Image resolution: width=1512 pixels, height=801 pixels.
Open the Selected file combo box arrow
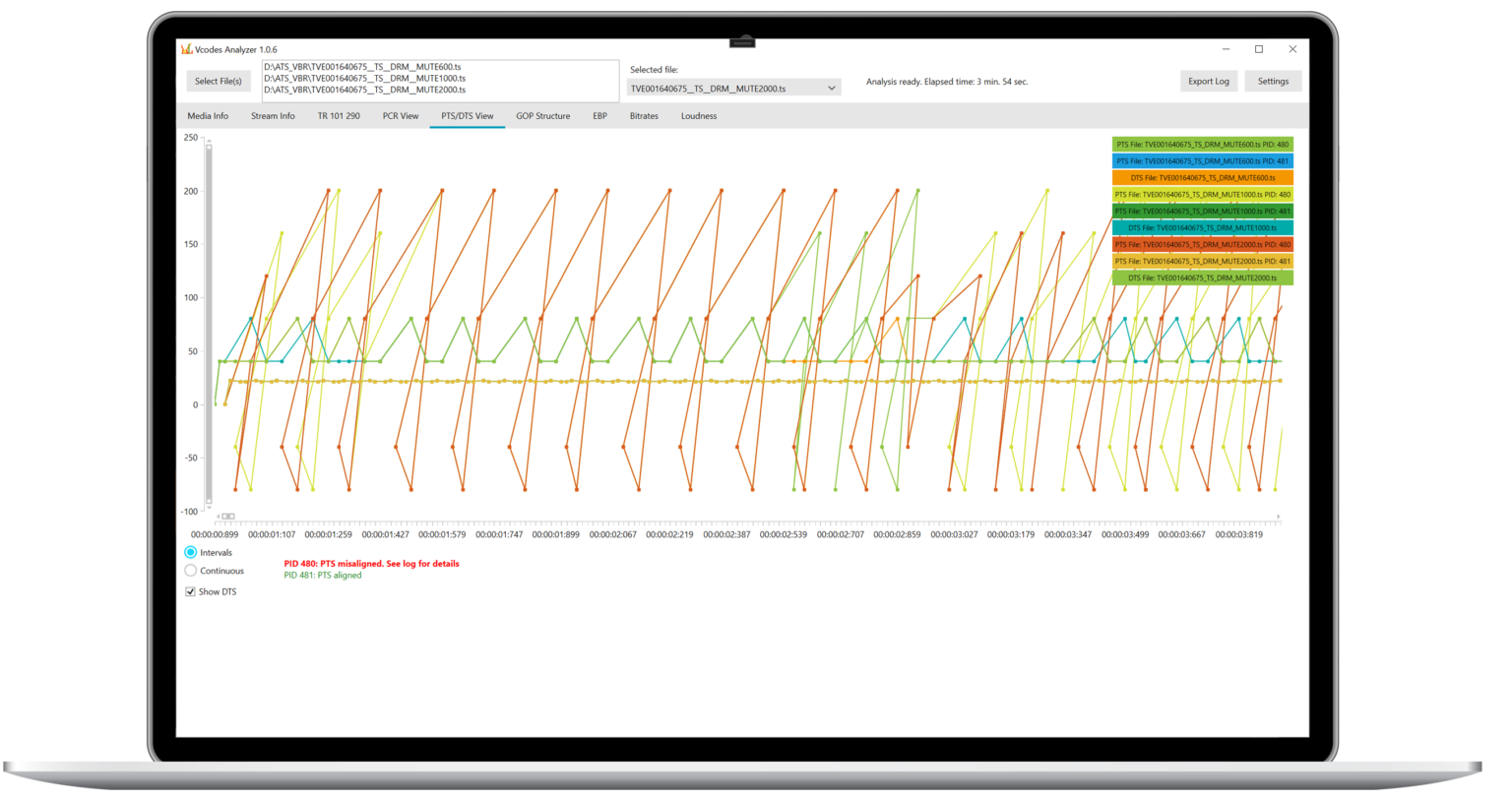coord(833,87)
